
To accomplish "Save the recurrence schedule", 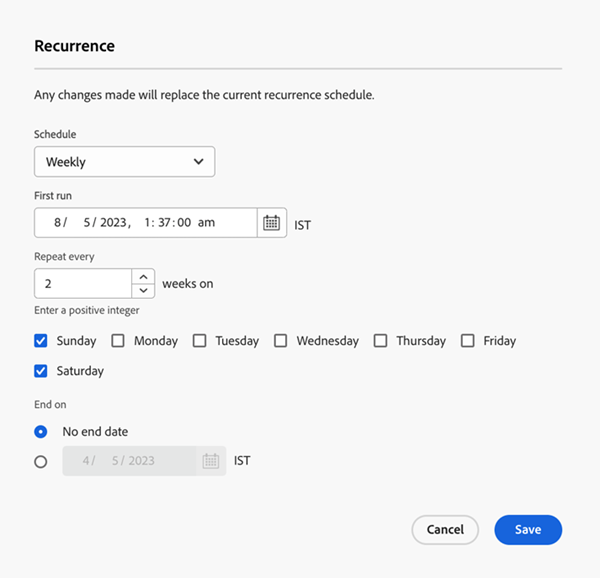I will (x=527, y=530).
